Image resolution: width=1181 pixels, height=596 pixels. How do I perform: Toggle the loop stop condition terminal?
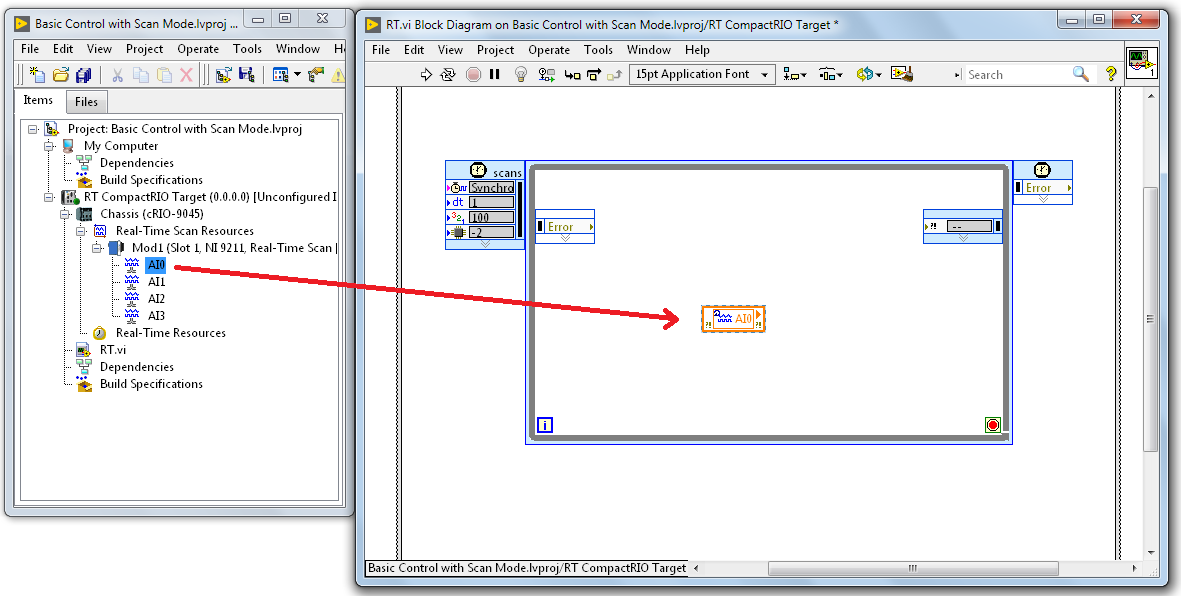[x=992, y=425]
